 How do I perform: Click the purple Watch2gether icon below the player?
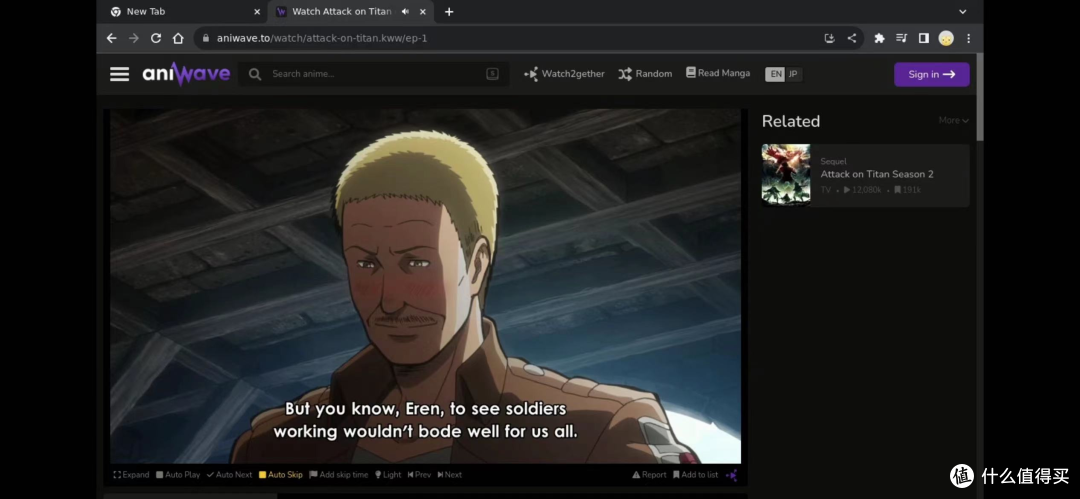731,475
